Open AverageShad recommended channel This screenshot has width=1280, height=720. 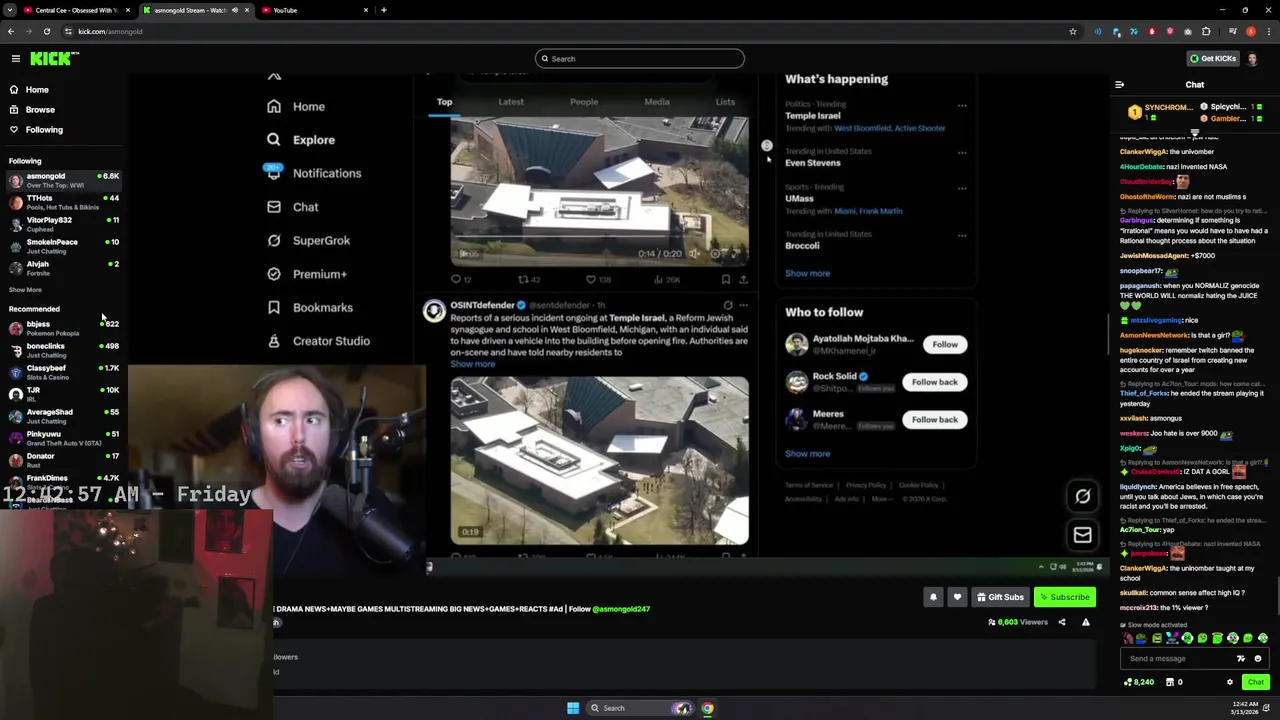click(x=64, y=416)
